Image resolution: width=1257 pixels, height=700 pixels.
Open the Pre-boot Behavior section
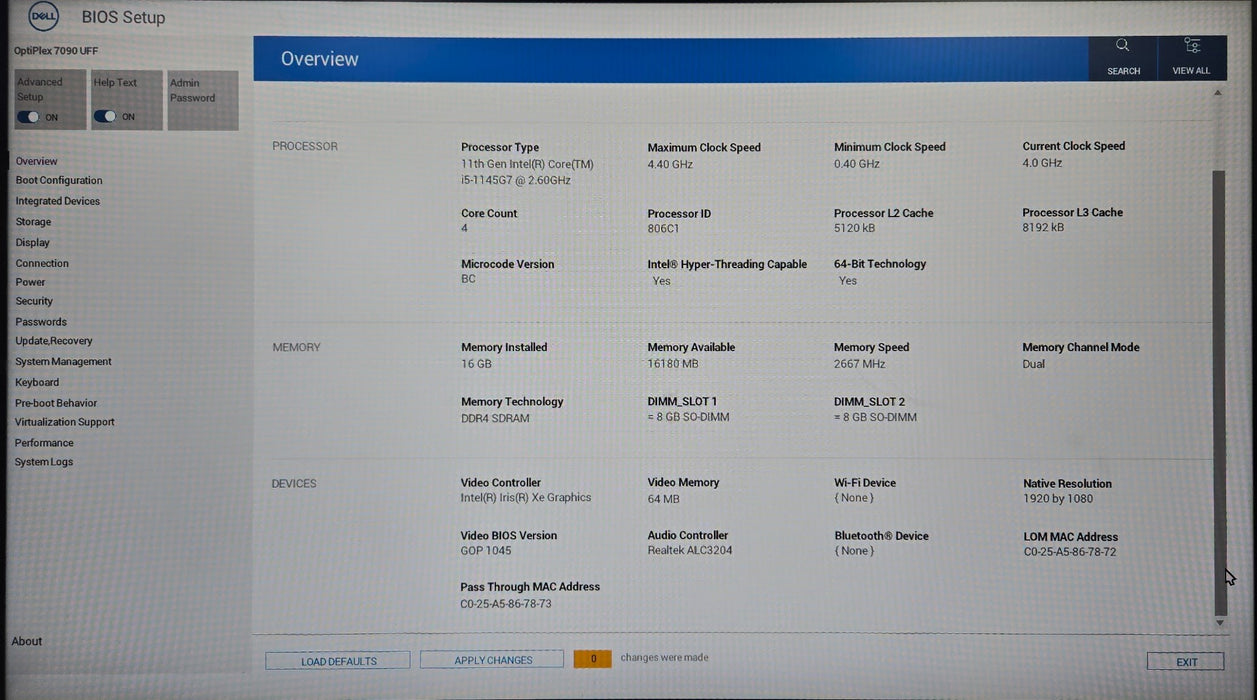coord(56,404)
